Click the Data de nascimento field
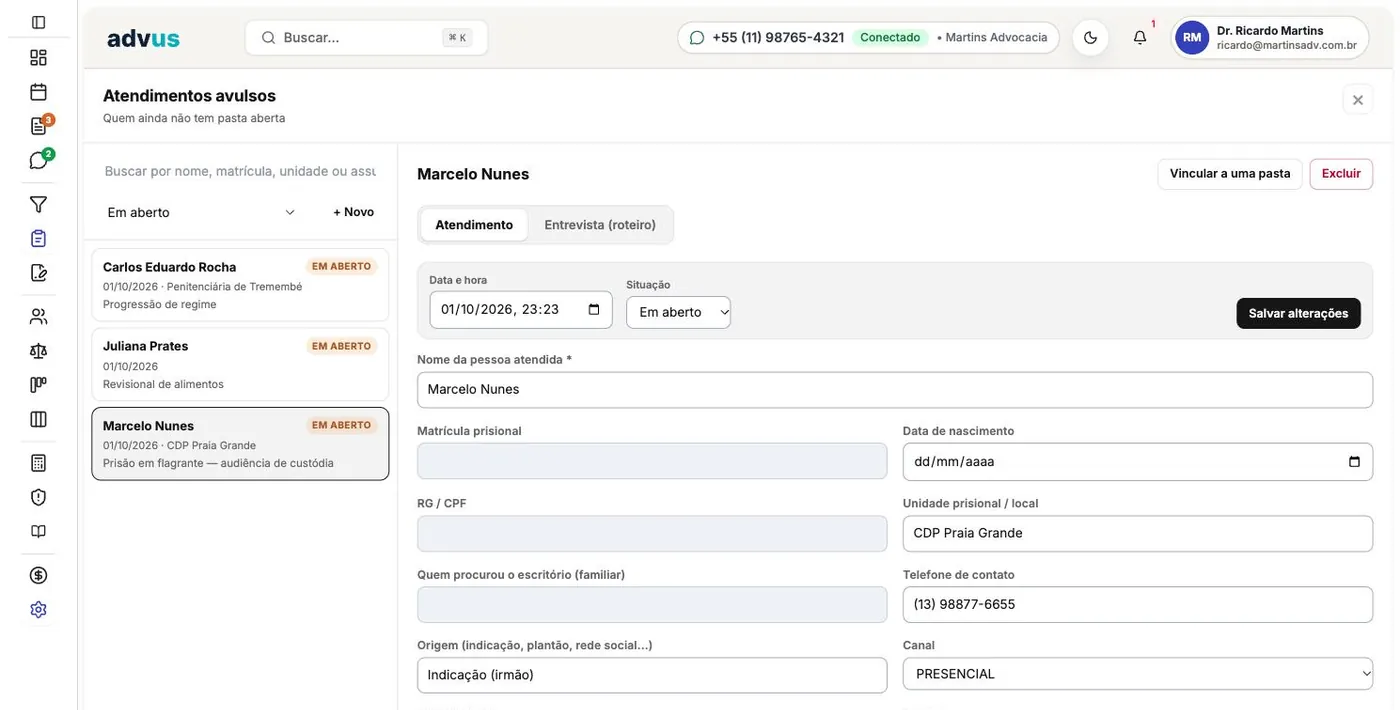This screenshot has width=1400, height=710. point(1138,462)
